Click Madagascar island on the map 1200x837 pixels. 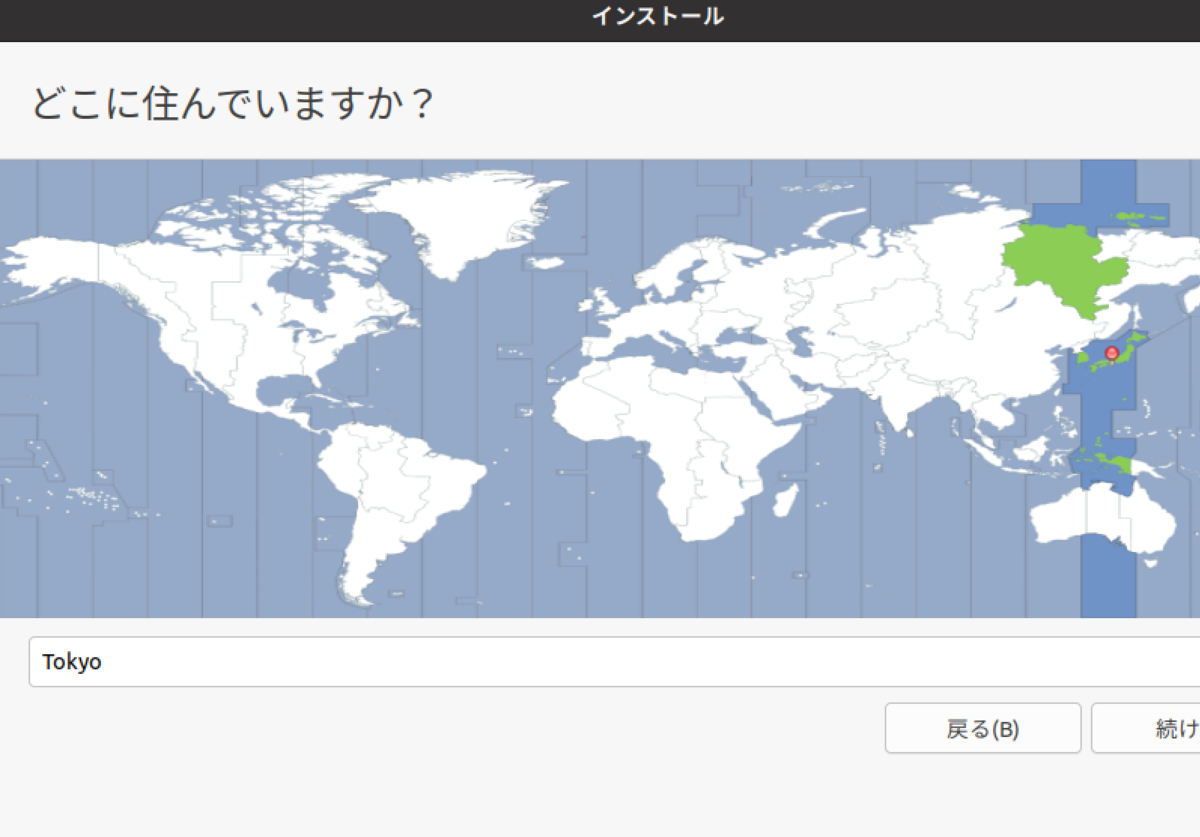787,501
